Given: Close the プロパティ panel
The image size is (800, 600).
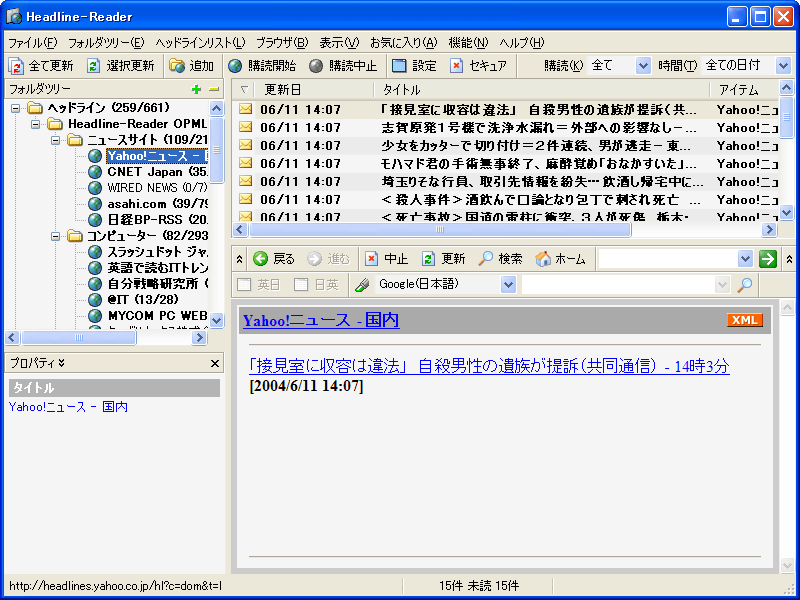Looking at the screenshot, I should coord(215,363).
